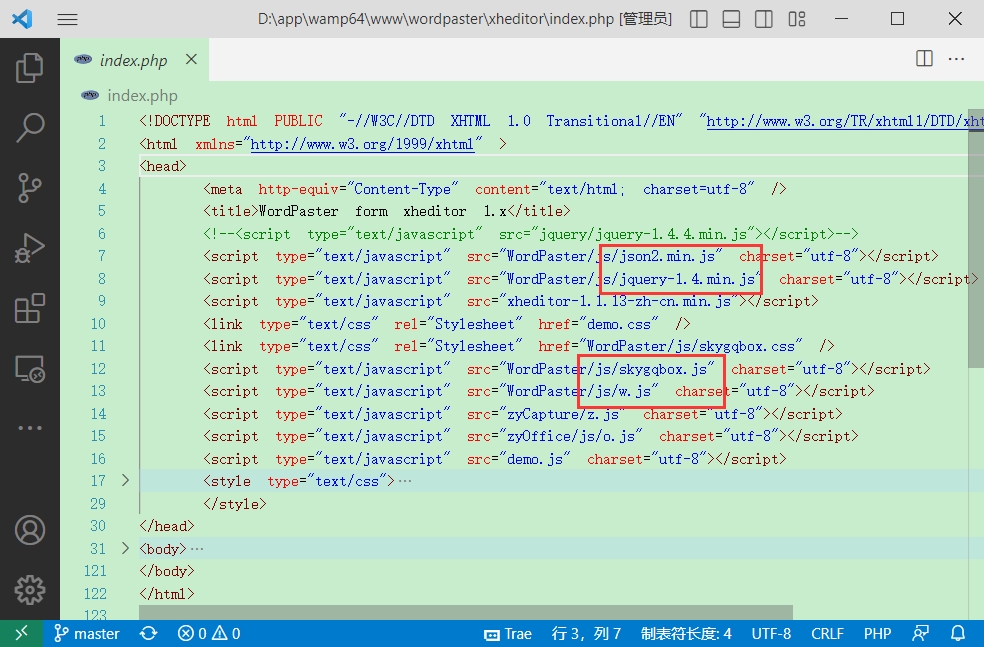Click the master branch in status bar

coord(87,633)
